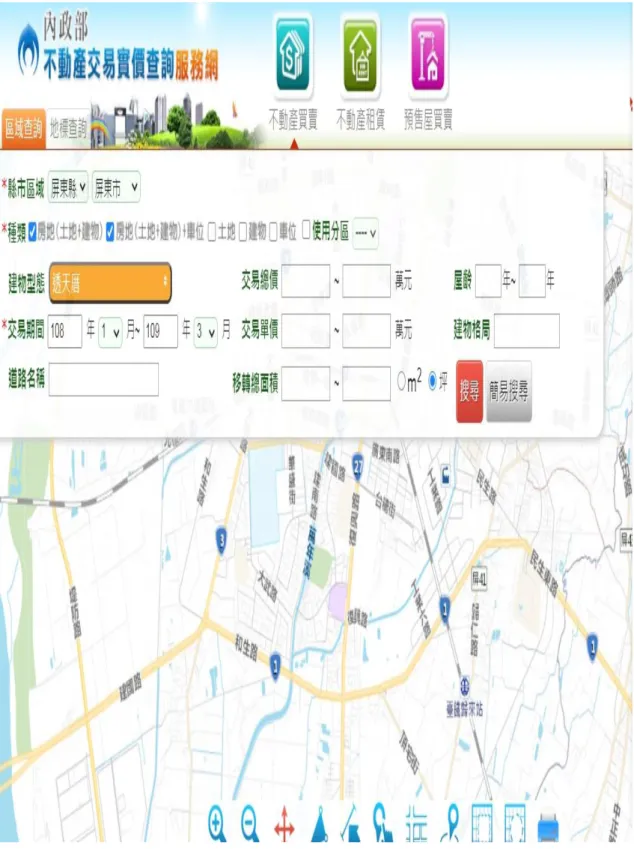Enable the 建物 checkbox
This screenshot has width=634, height=849.
[x=244, y=232]
